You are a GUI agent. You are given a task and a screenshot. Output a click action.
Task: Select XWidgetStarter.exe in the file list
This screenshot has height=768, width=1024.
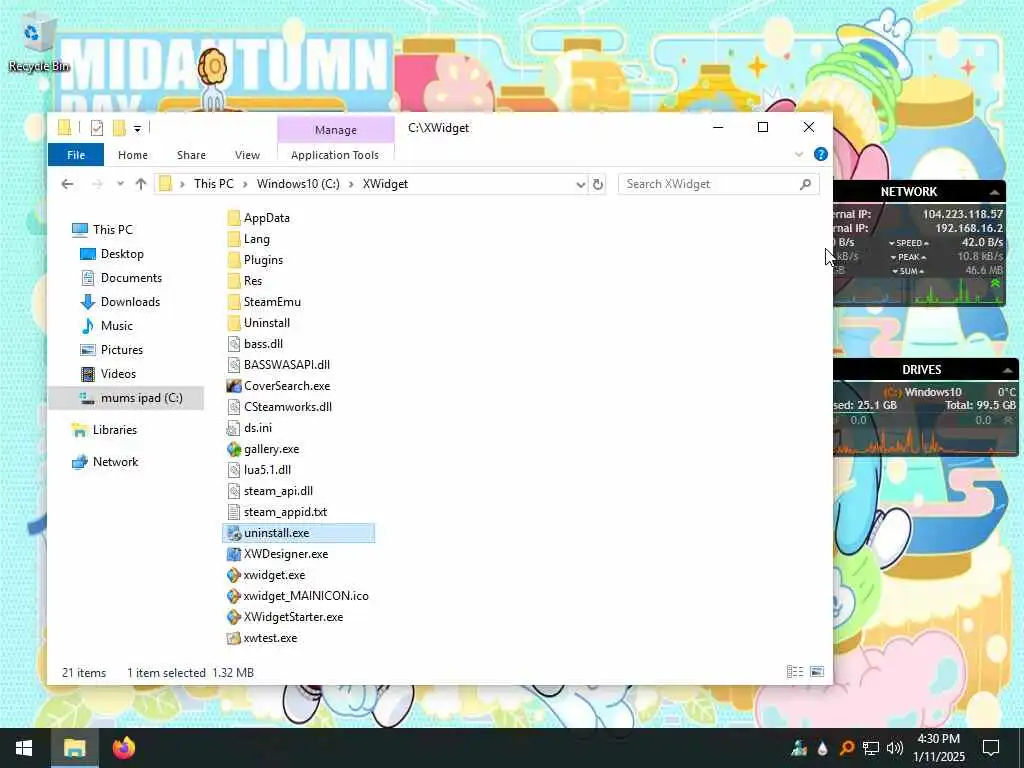(285, 616)
